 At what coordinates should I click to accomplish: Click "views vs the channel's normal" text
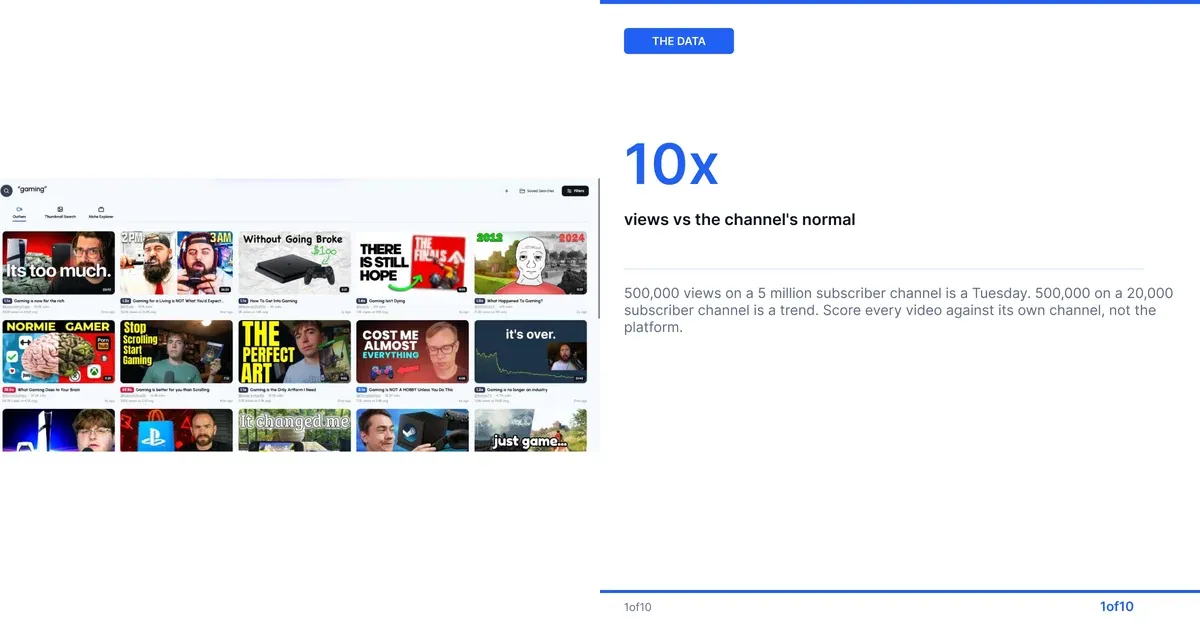tap(740, 219)
